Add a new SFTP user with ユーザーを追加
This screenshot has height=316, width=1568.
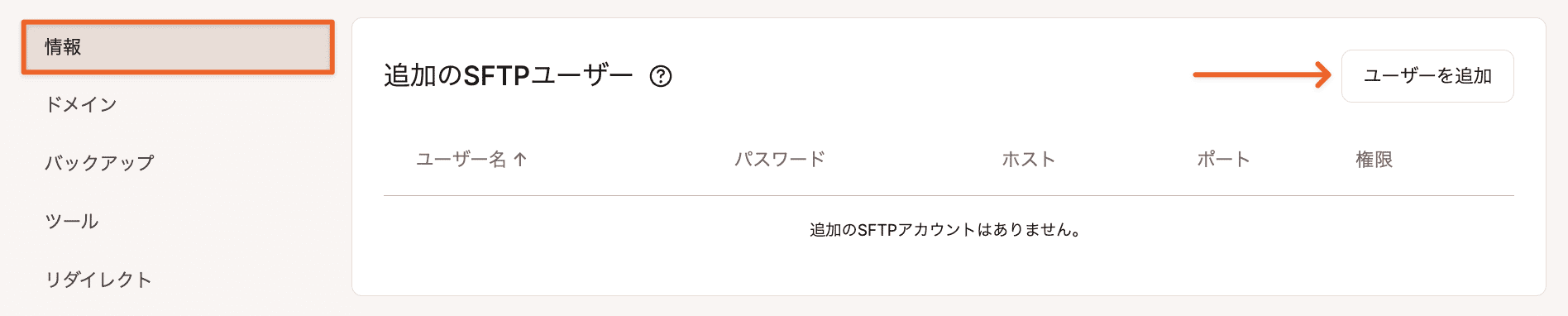1427,76
